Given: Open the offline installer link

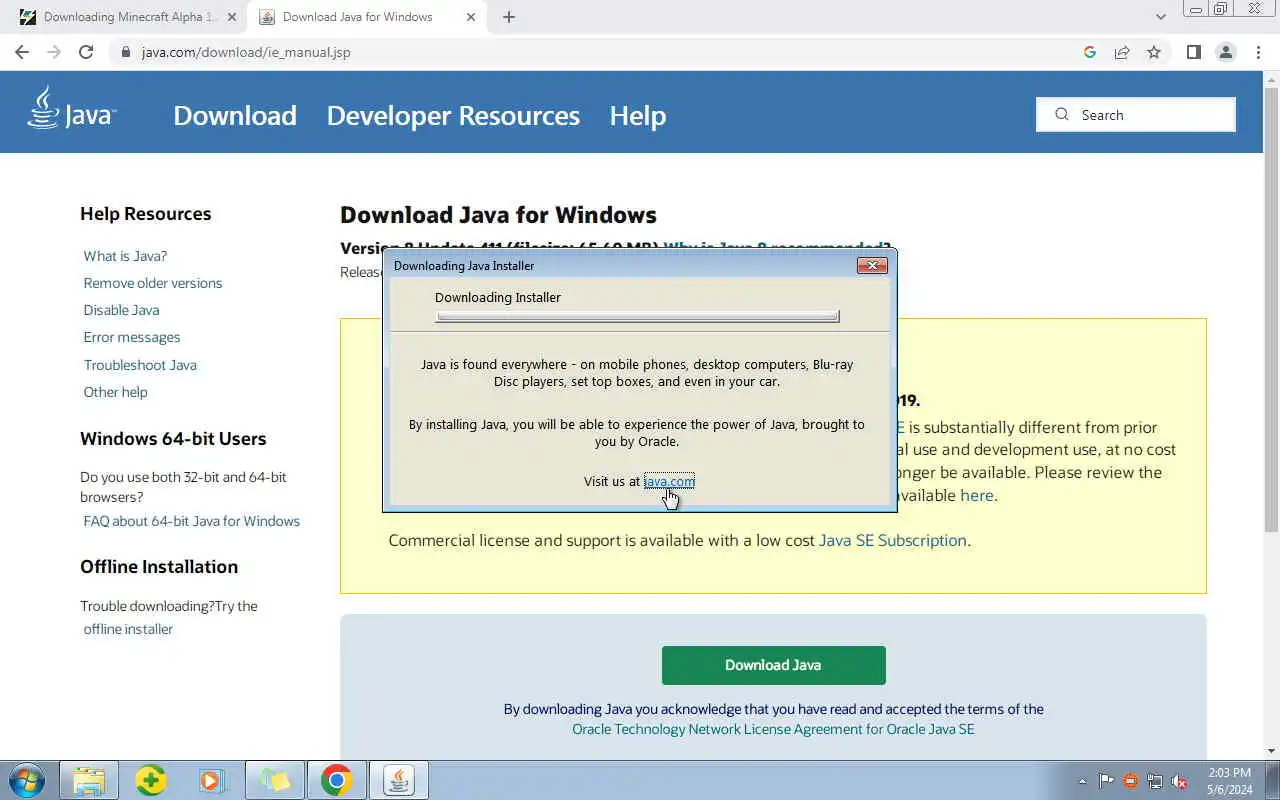Looking at the screenshot, I should (128, 629).
